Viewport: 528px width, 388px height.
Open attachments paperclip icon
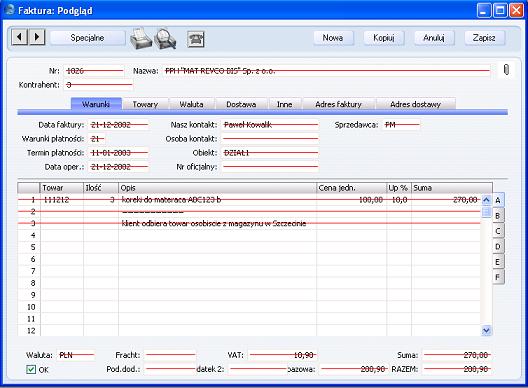pos(506,70)
